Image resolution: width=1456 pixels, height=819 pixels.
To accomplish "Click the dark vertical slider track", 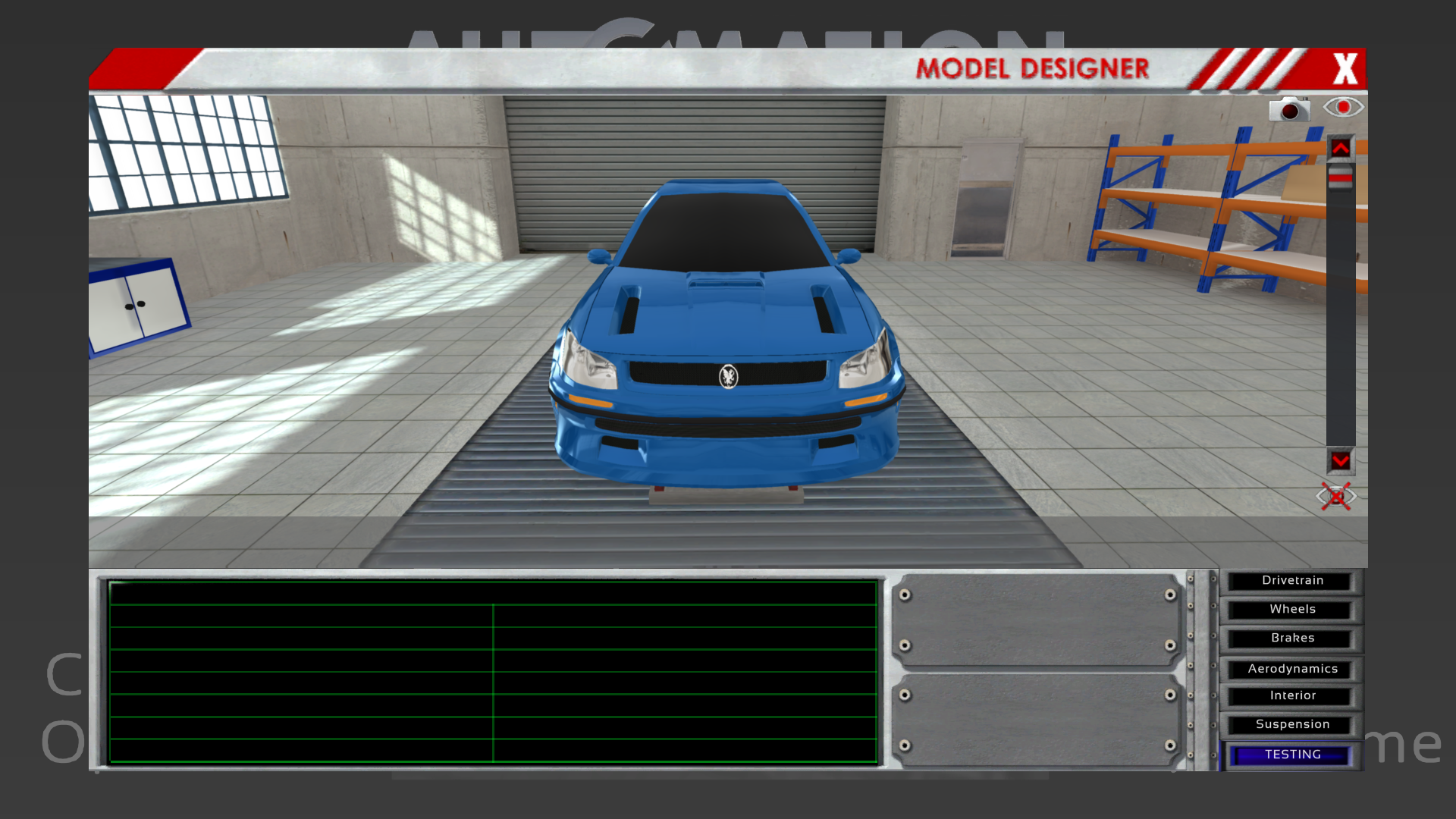I will tap(1340, 318).
